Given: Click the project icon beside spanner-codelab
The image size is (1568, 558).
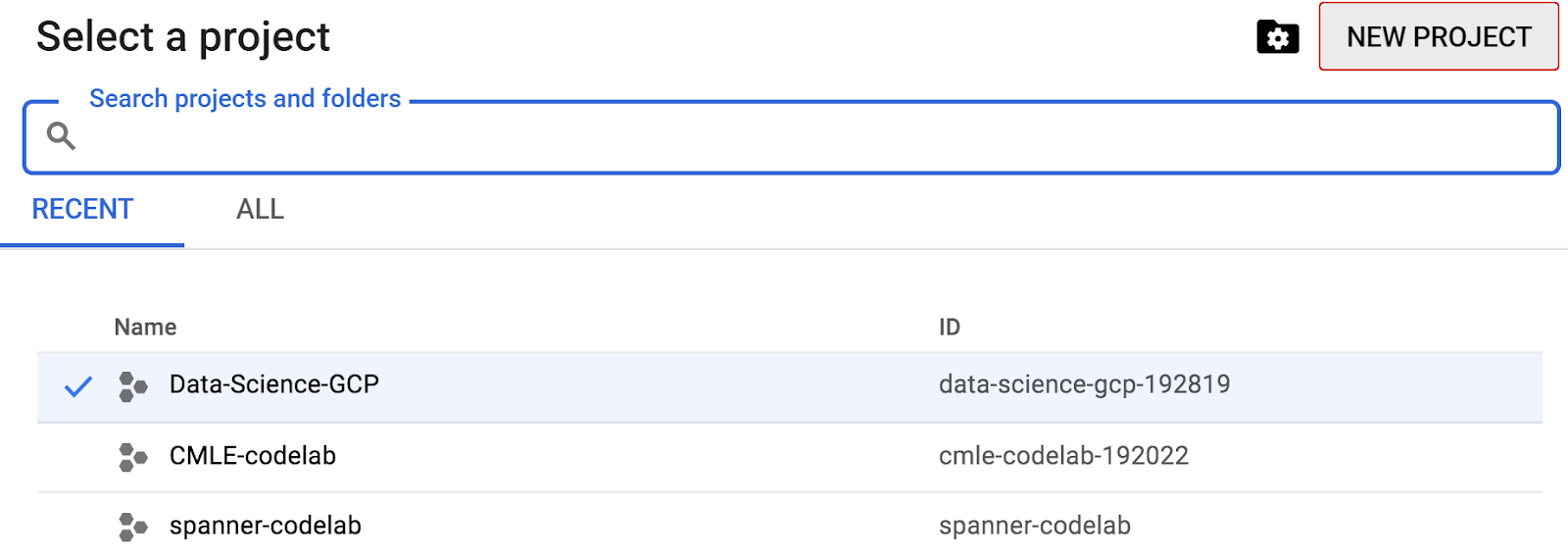Looking at the screenshot, I should 132,527.
